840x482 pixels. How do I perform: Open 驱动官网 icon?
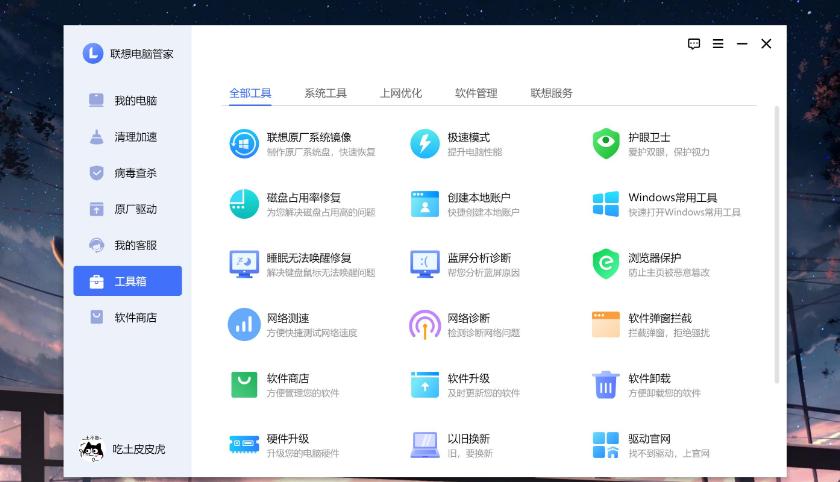[x=606, y=445]
